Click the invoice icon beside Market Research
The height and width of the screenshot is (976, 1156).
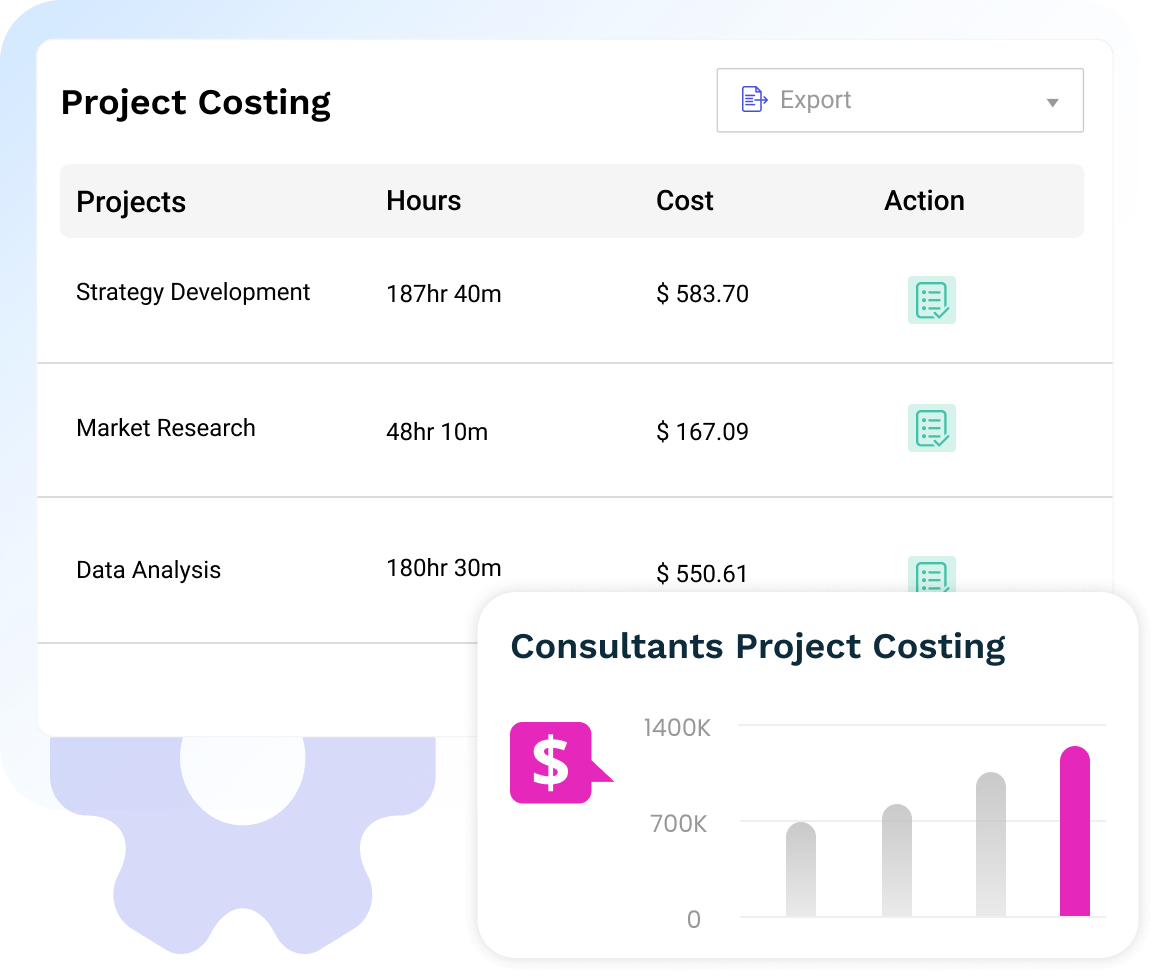[931, 428]
